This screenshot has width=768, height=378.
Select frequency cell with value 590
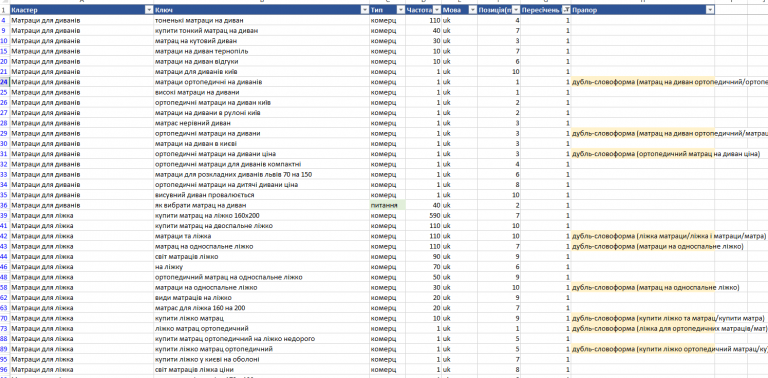pyautogui.click(x=424, y=216)
